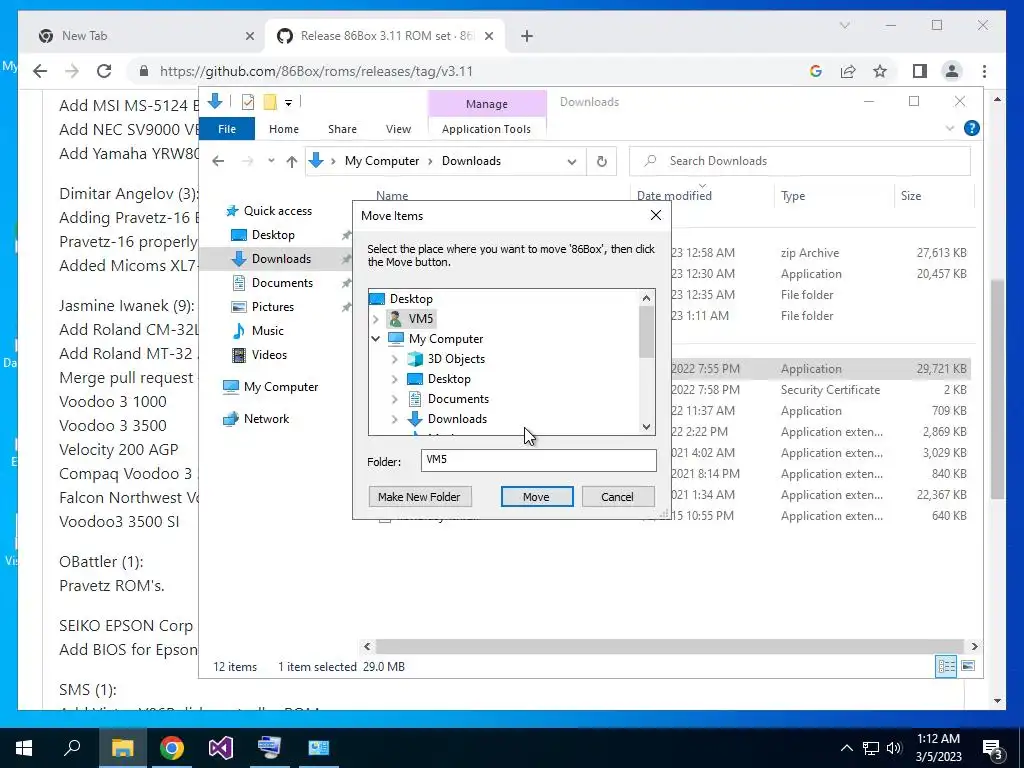Click Make New Folder button
Image resolution: width=1024 pixels, height=768 pixels.
[x=419, y=497]
